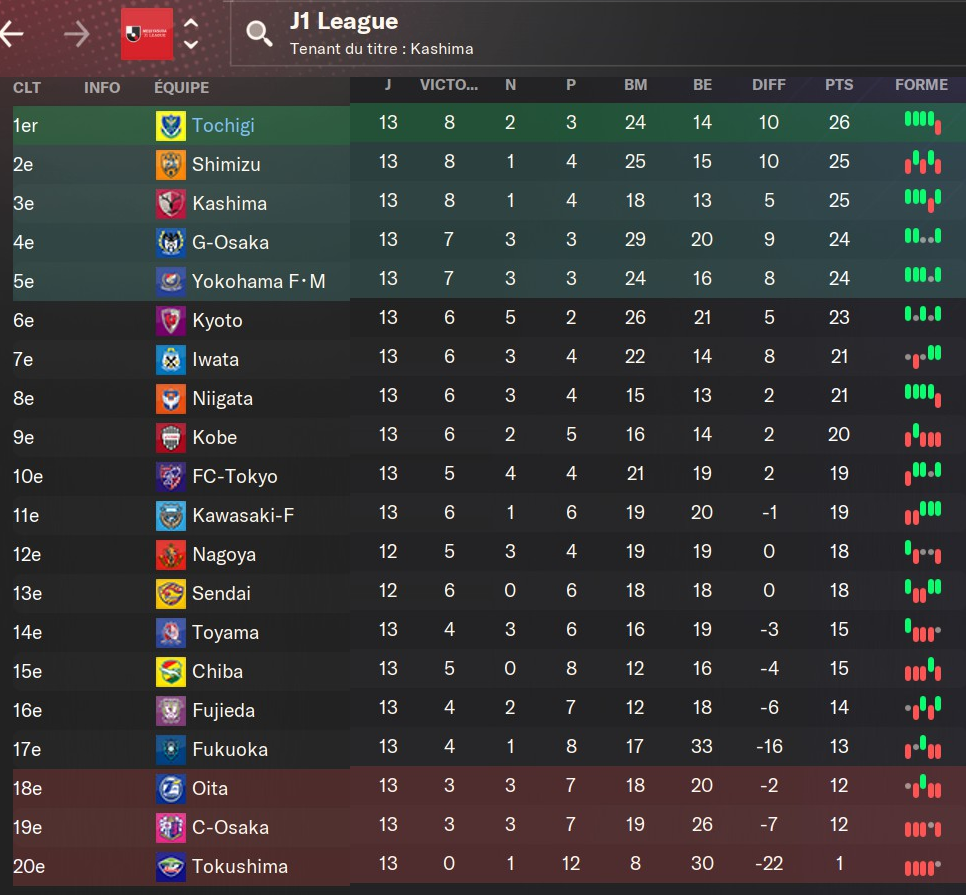
Task: Click the J1 League competition logo
Action: [147, 34]
